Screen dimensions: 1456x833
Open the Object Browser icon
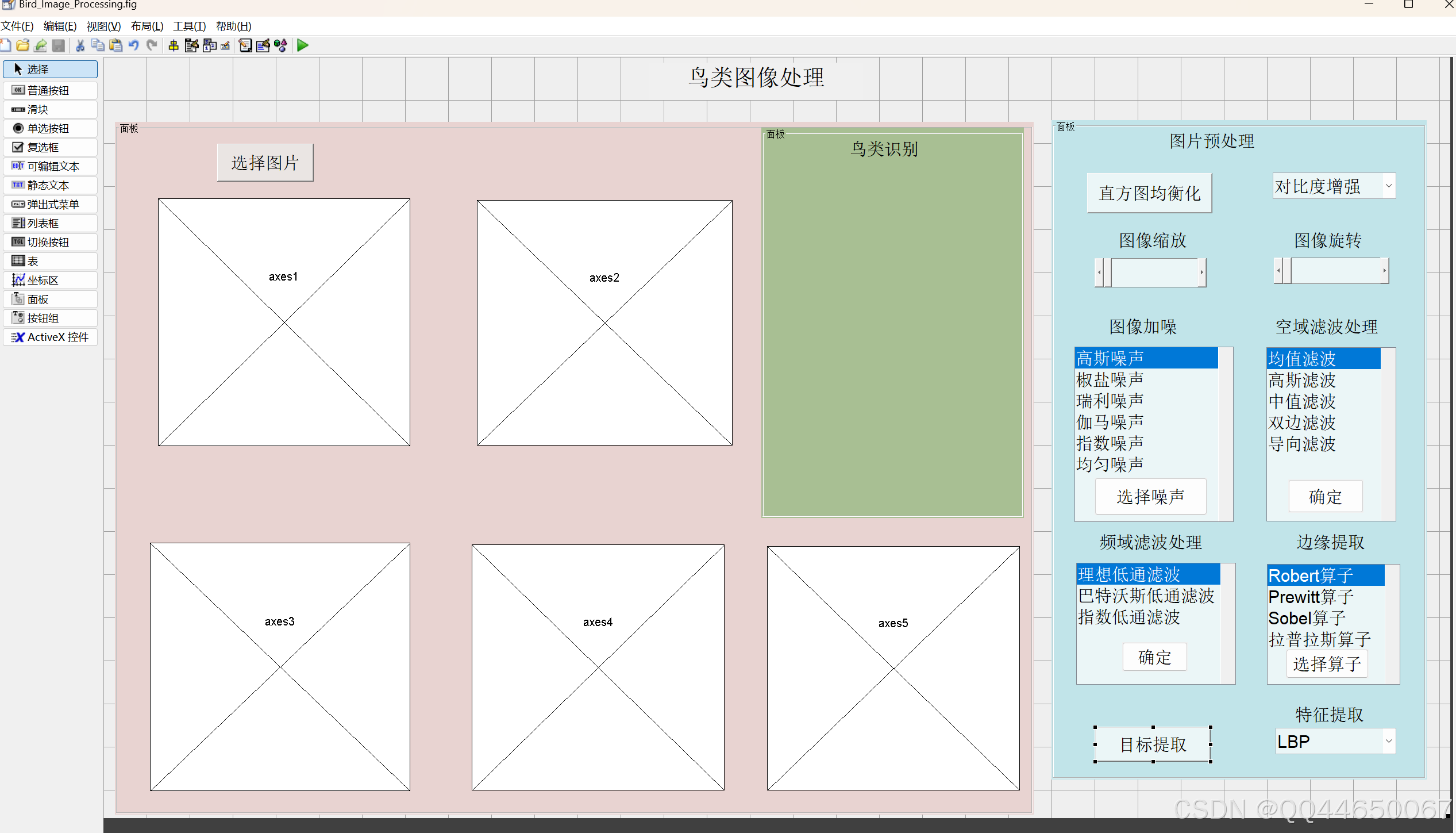[x=281, y=45]
